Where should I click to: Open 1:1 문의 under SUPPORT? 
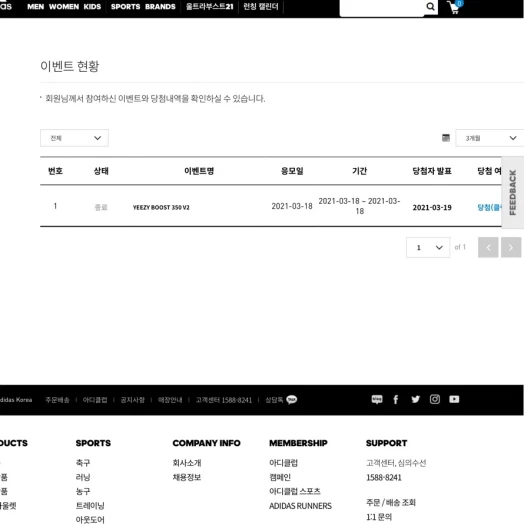coord(379,517)
